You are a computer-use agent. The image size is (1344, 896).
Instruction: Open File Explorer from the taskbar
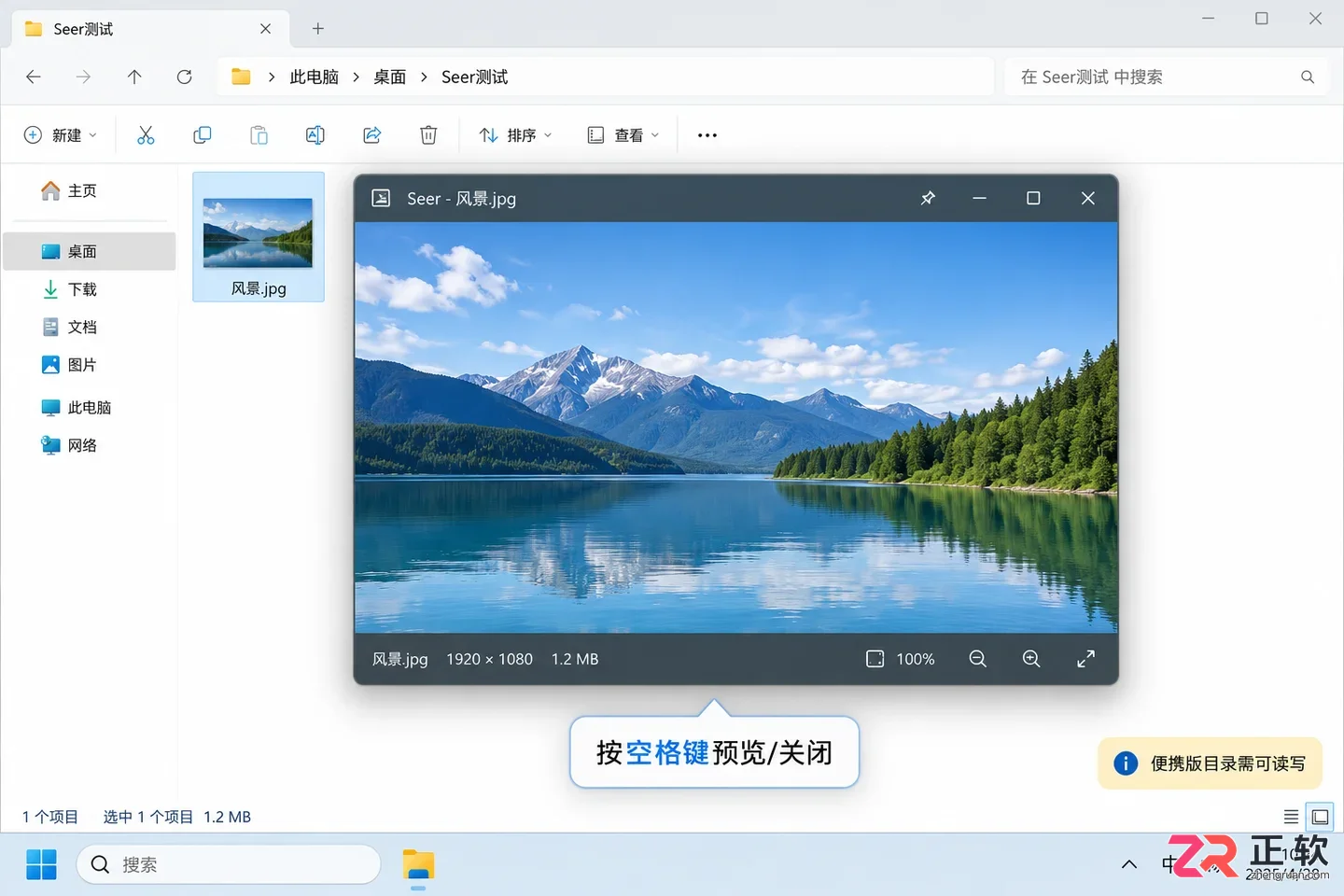point(418,865)
